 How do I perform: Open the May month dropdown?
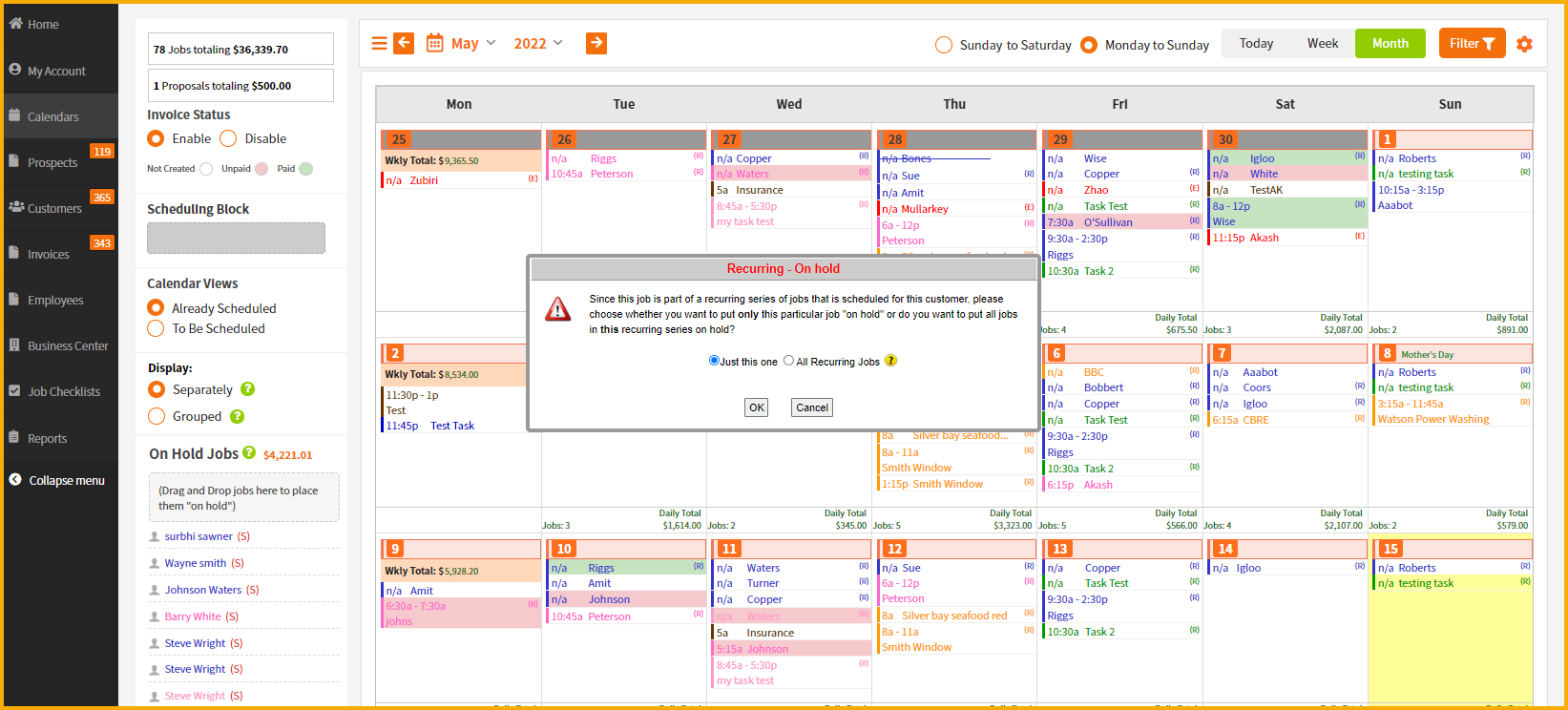[473, 43]
